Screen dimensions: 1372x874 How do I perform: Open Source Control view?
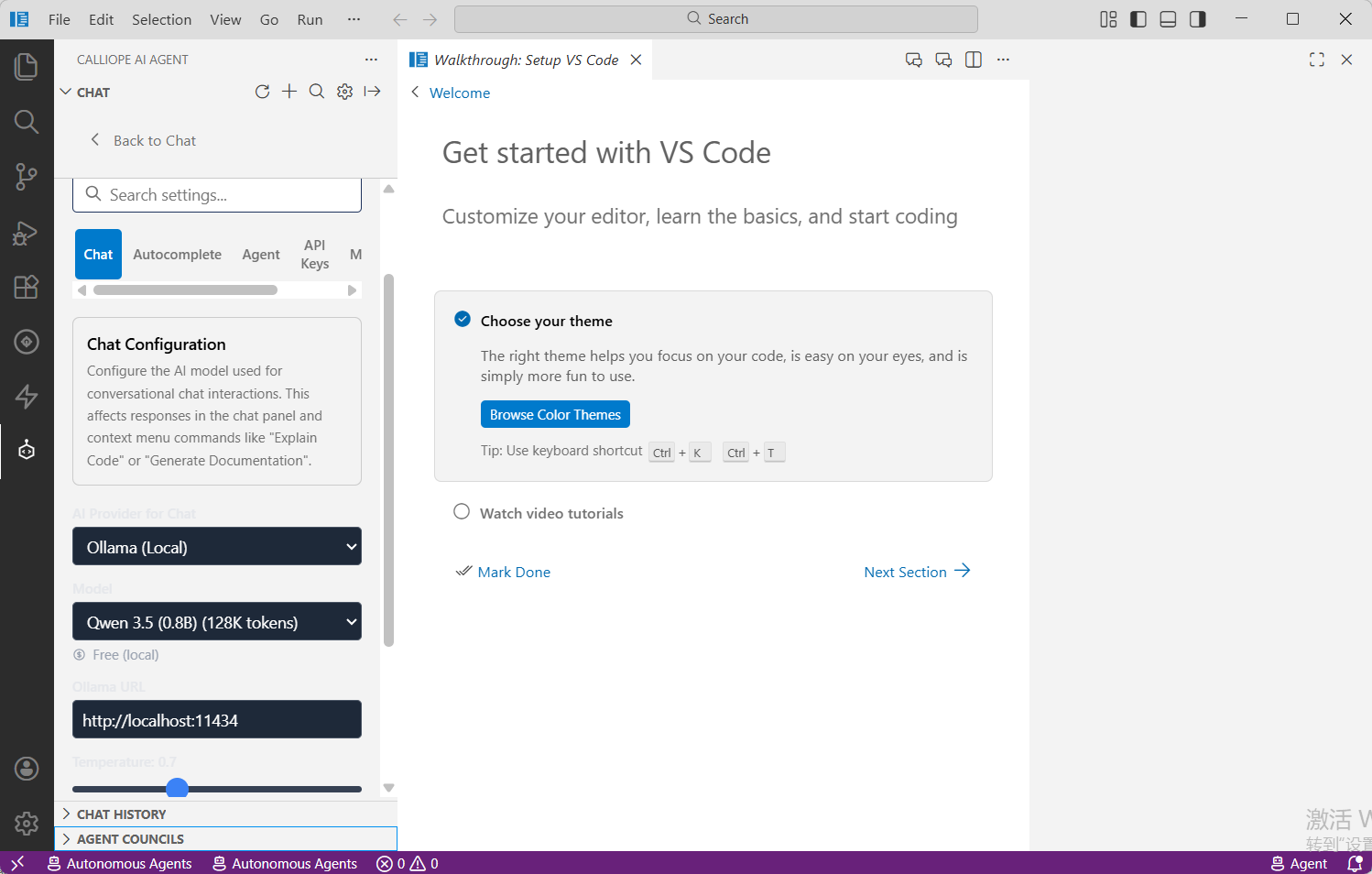click(x=27, y=177)
